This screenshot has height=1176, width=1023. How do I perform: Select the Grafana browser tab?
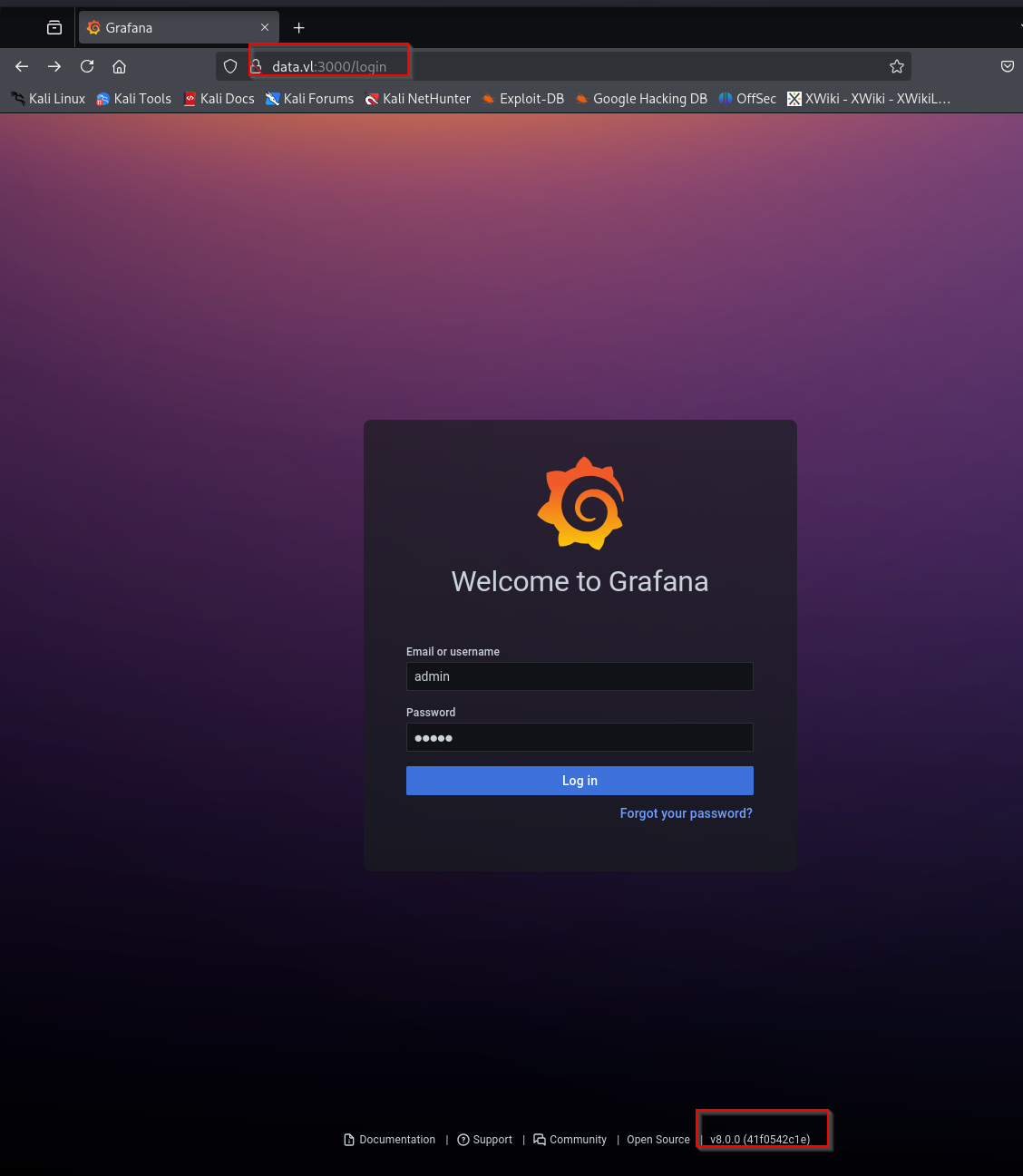click(179, 28)
